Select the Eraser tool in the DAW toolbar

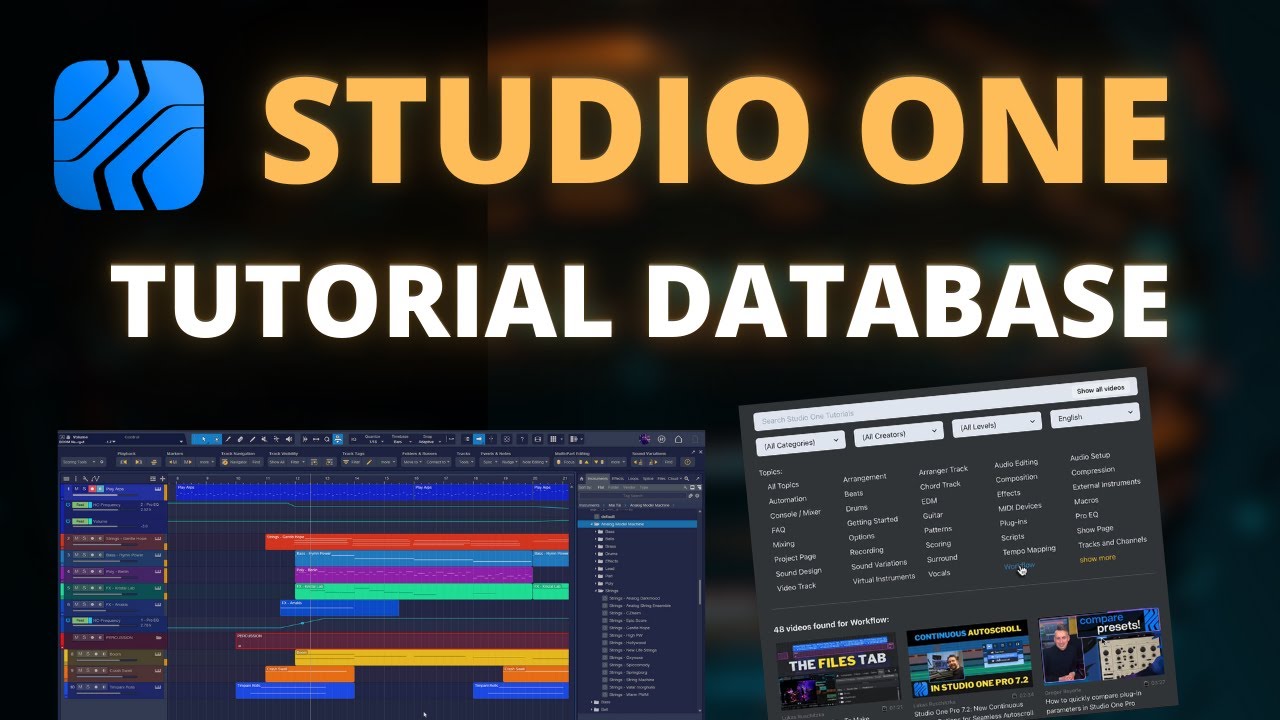point(240,439)
